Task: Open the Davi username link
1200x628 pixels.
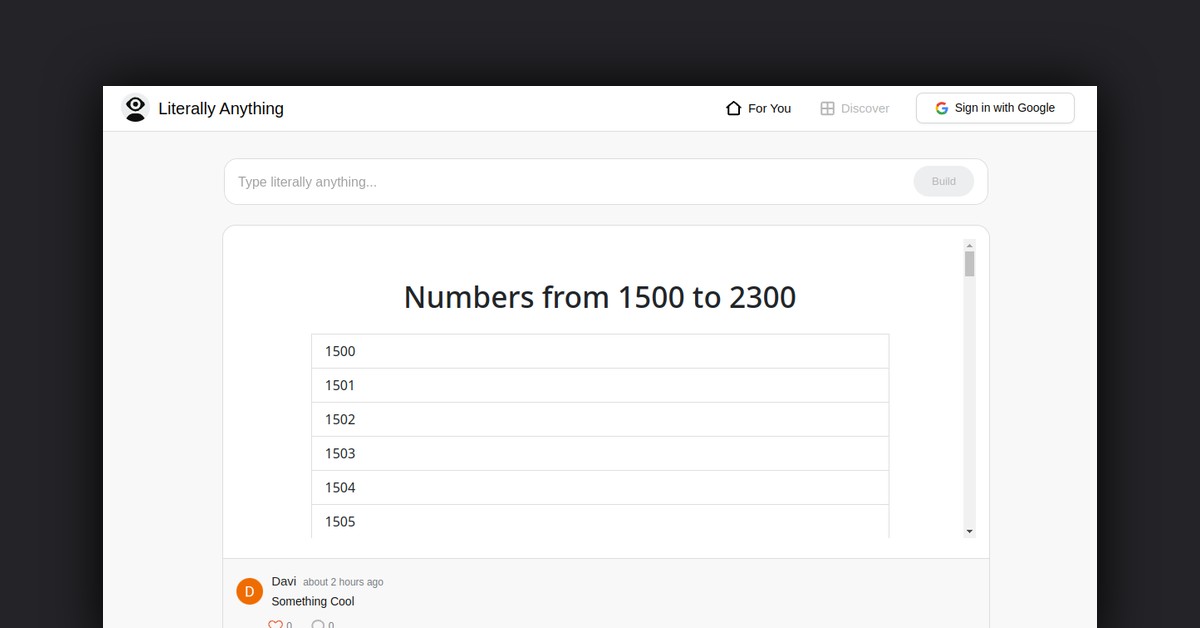Action: pos(283,581)
